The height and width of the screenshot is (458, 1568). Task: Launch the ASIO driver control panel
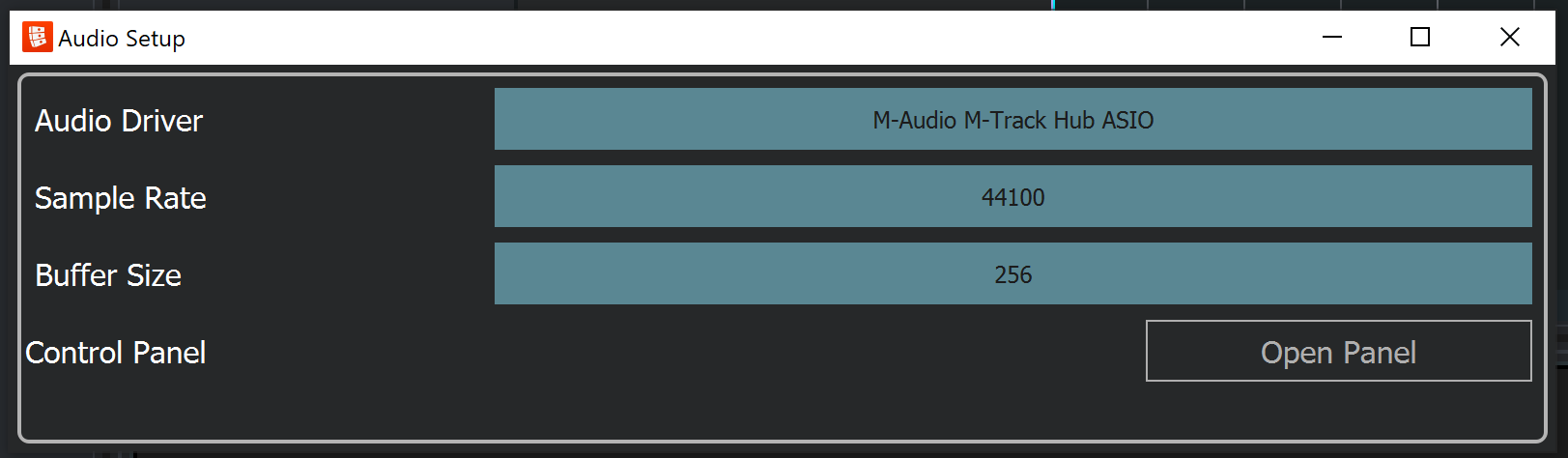1338,352
